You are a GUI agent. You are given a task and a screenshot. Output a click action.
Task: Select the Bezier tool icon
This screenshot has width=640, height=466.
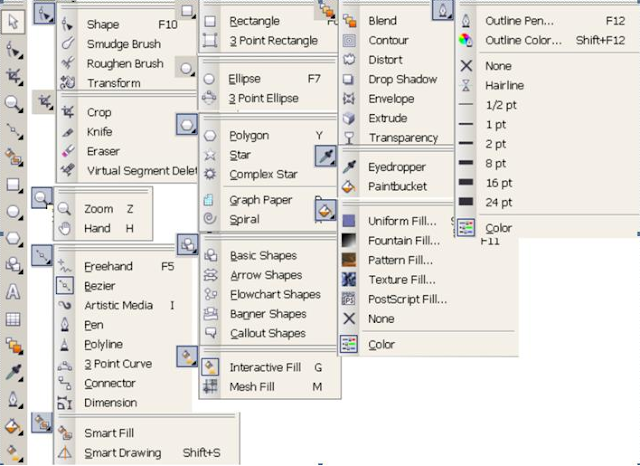(x=65, y=286)
